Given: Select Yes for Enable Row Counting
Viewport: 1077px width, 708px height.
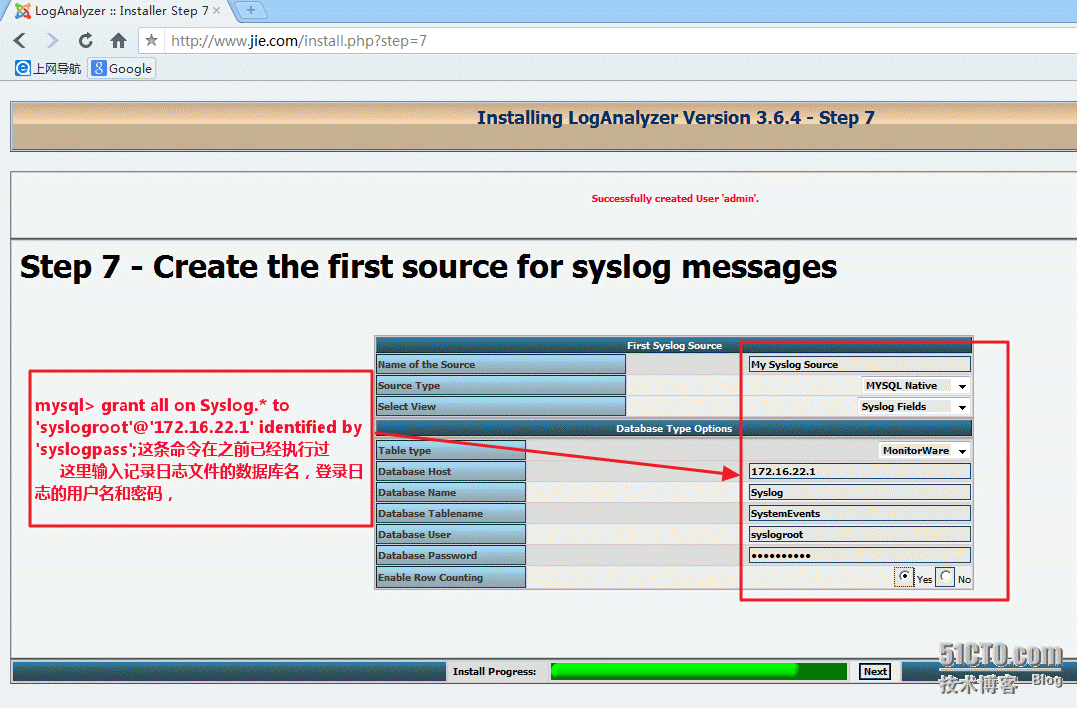Looking at the screenshot, I should coord(904,577).
